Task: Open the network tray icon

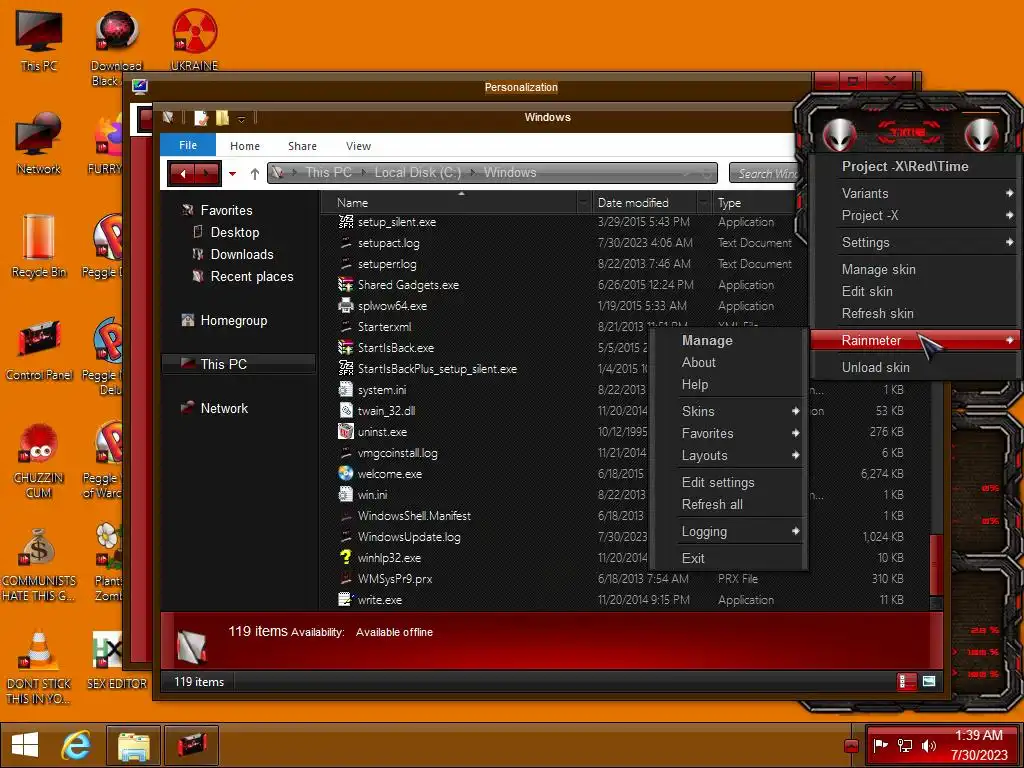Action: (x=904, y=745)
